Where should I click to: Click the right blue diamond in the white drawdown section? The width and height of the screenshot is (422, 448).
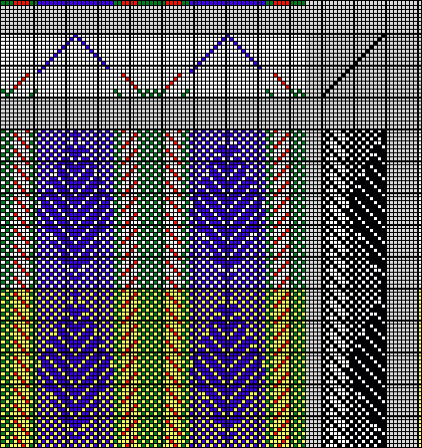pos(228,209)
